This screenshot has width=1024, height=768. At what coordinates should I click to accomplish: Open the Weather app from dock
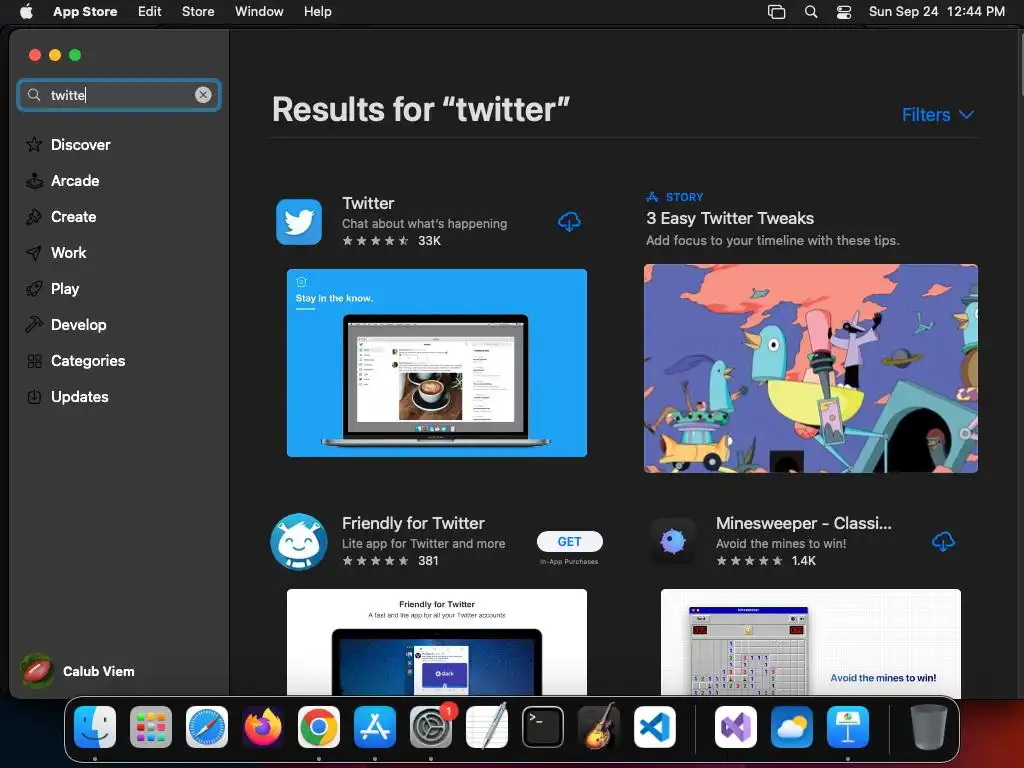[792, 726]
